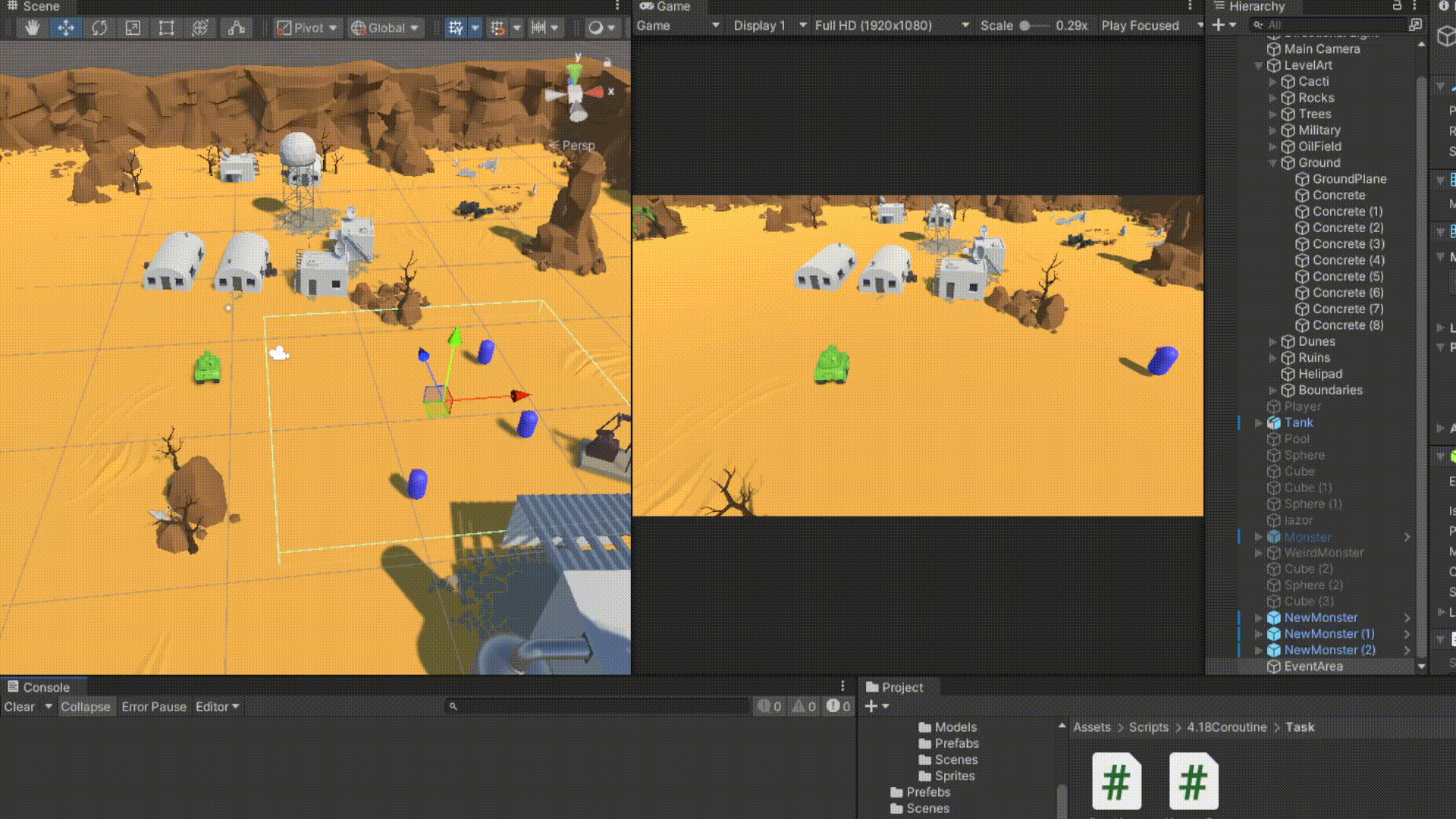
Task: Open the Pivot handle position dropdown
Action: point(307,28)
